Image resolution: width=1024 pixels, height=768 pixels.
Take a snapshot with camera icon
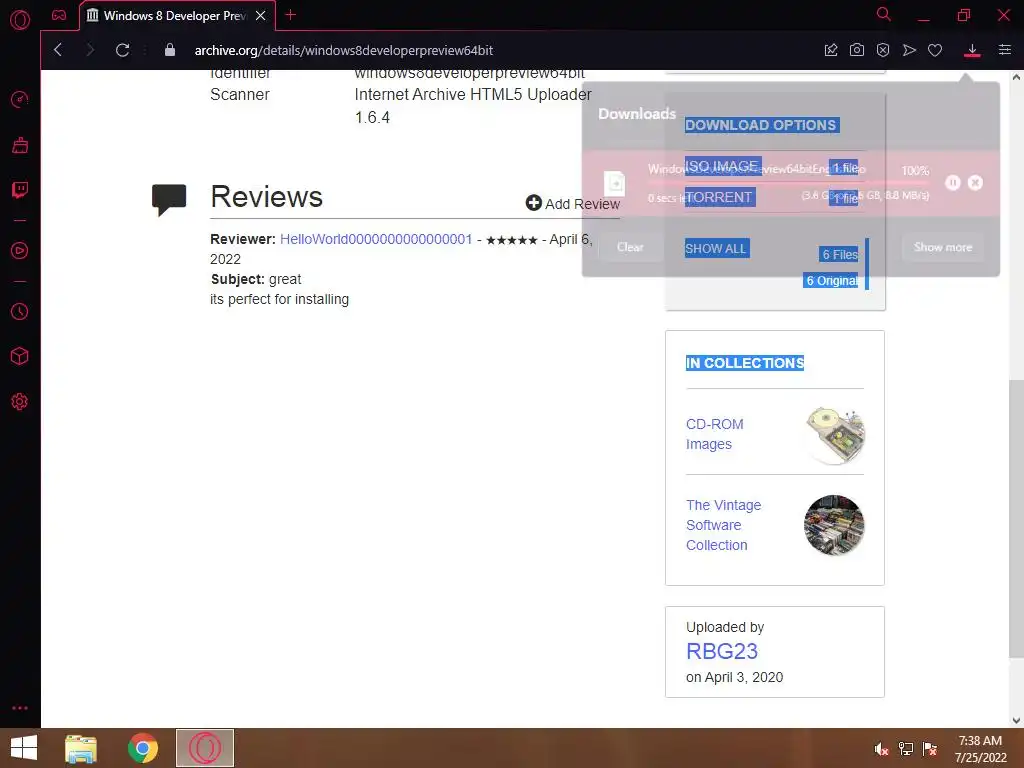[857, 50]
